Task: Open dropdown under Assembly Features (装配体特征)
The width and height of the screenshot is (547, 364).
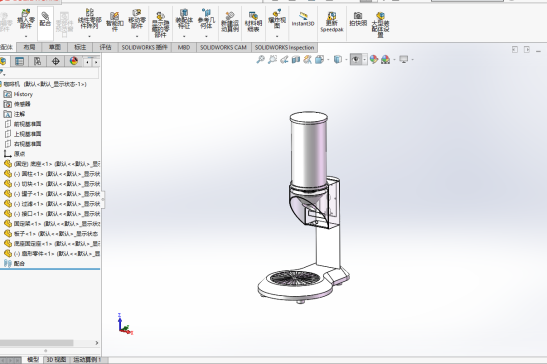Action: click(x=184, y=37)
